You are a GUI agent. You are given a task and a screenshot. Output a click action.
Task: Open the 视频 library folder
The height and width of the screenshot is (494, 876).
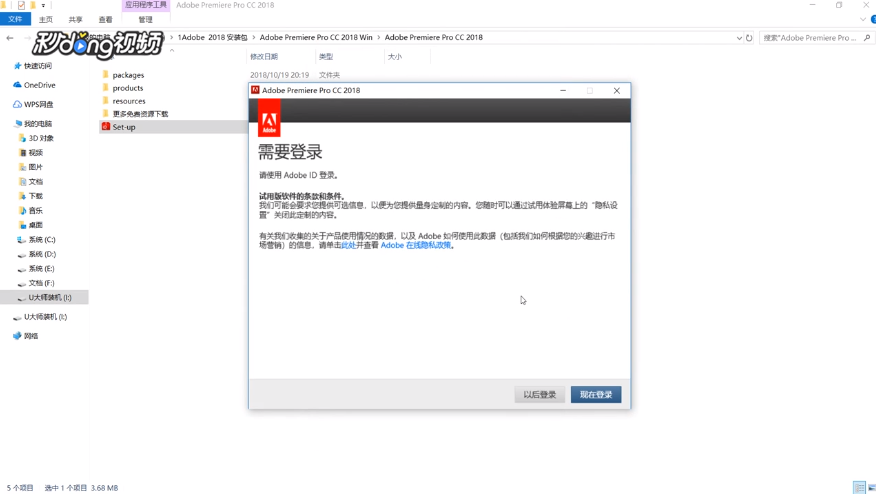(x=35, y=153)
